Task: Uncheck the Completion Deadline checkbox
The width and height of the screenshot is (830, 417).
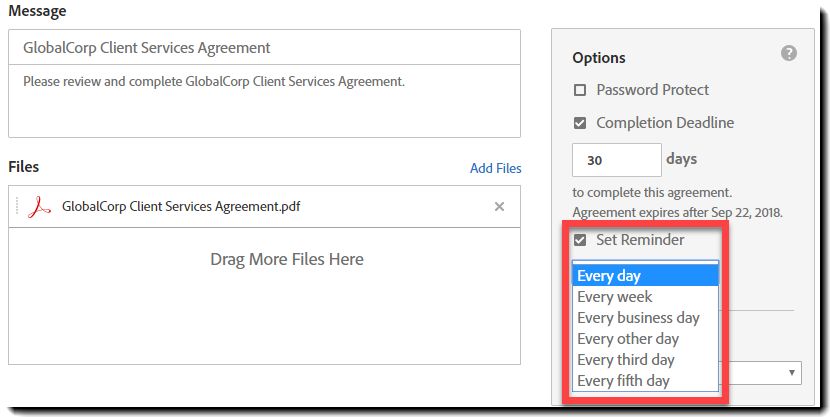Action: [580, 123]
